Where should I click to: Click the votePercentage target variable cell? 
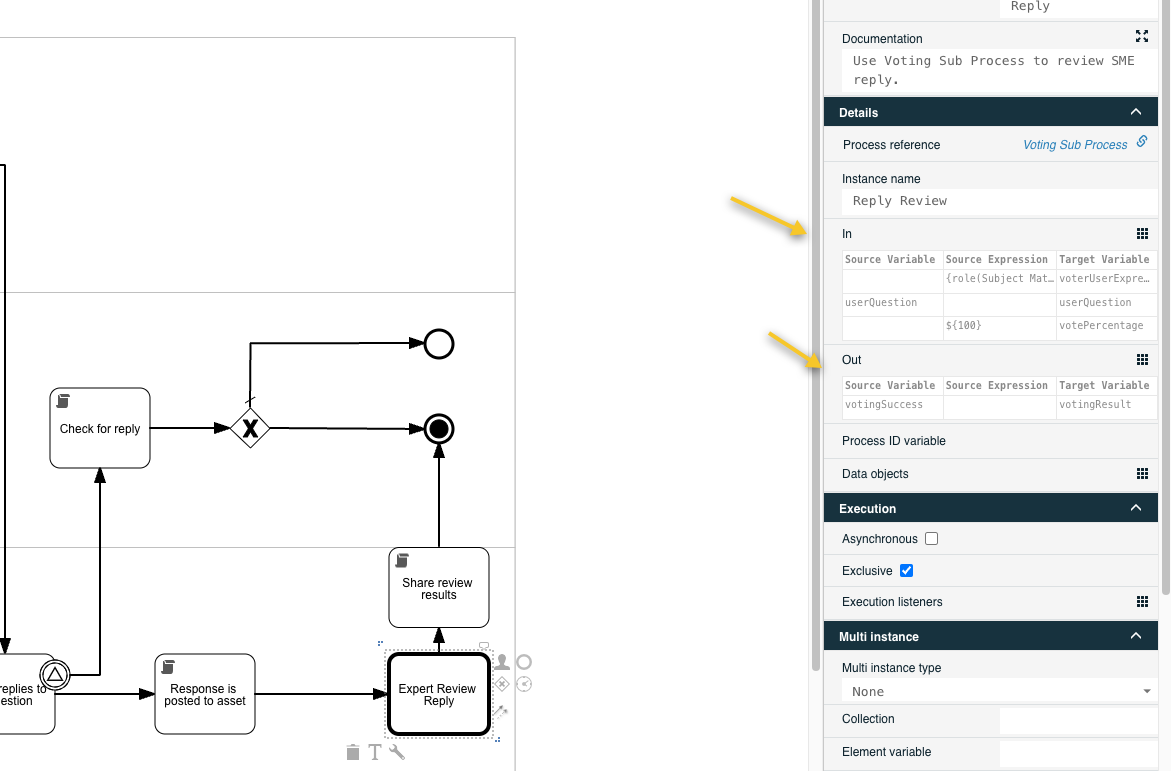click(1107, 326)
